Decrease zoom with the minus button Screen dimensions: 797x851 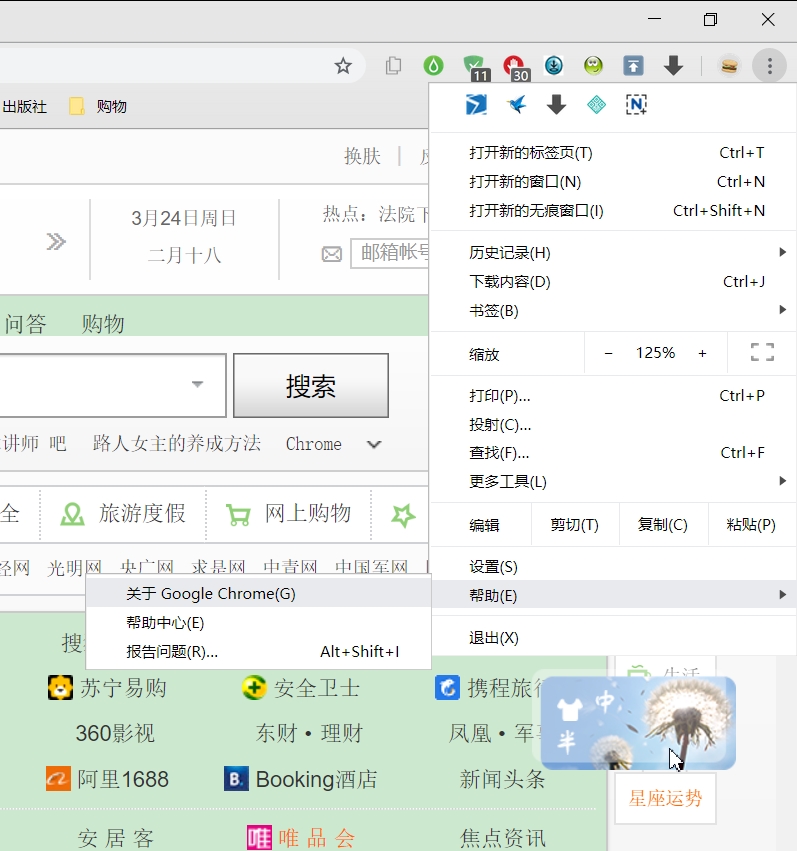609,353
